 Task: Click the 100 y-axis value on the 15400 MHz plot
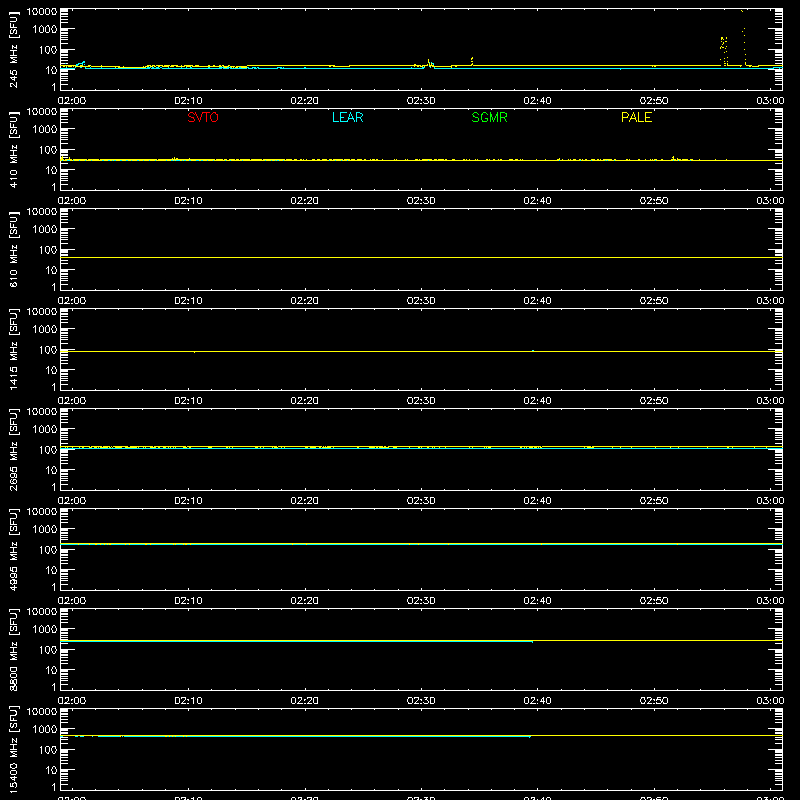point(47,749)
